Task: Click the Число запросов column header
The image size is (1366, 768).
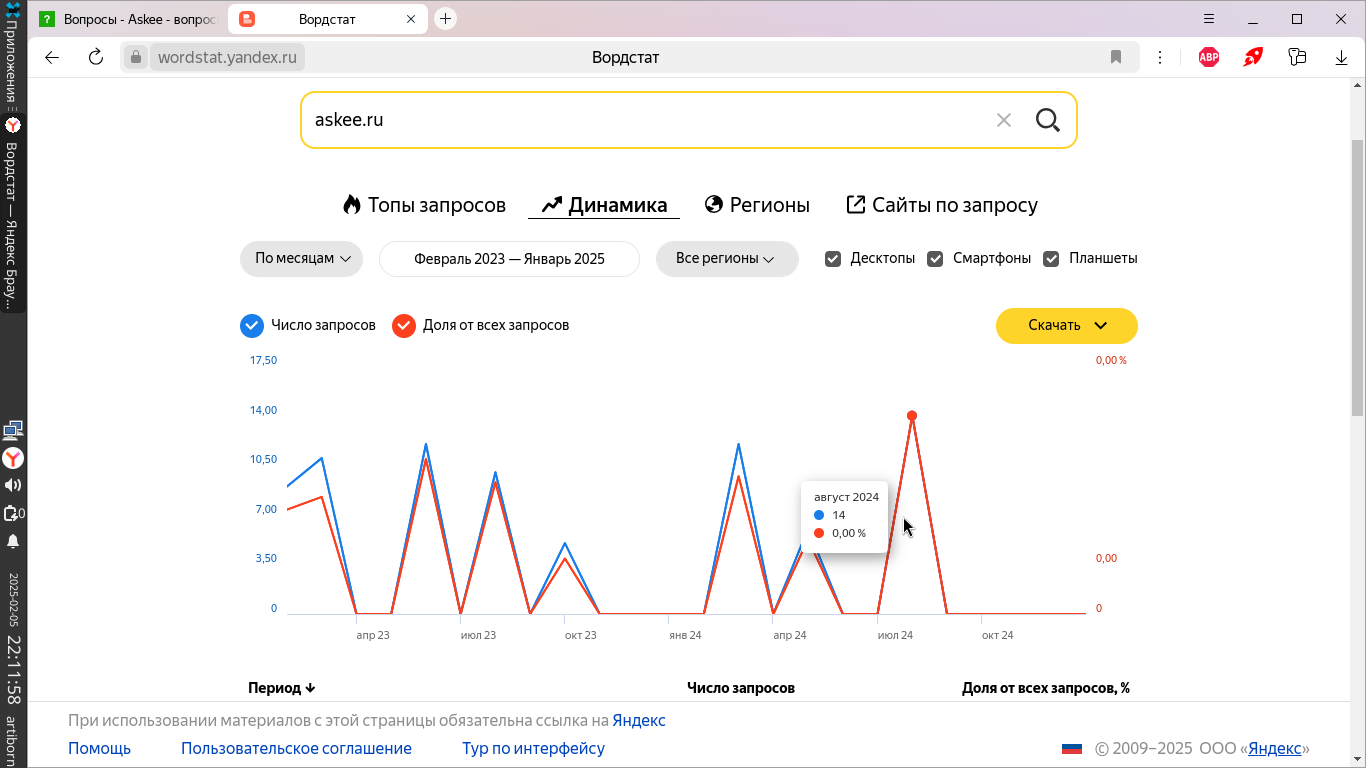Action: point(741,688)
